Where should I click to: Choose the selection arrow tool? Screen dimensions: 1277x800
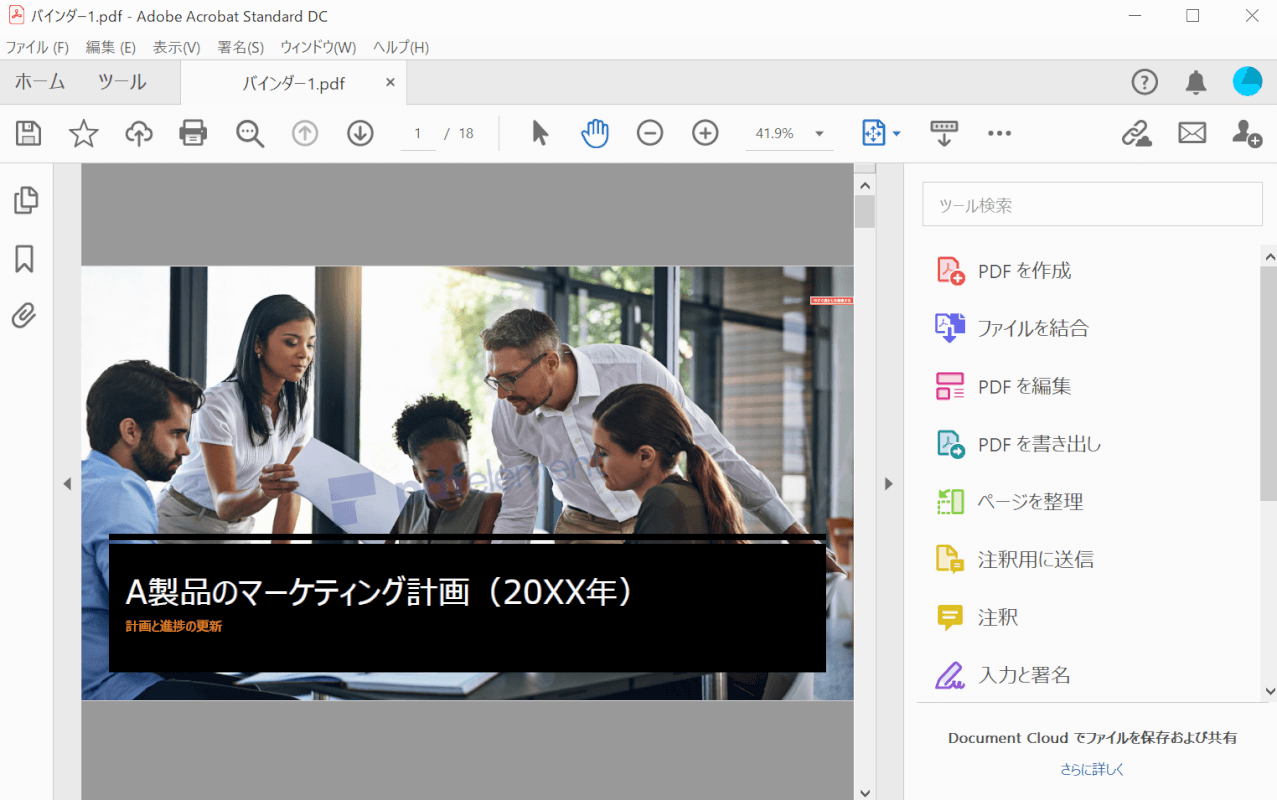point(540,133)
